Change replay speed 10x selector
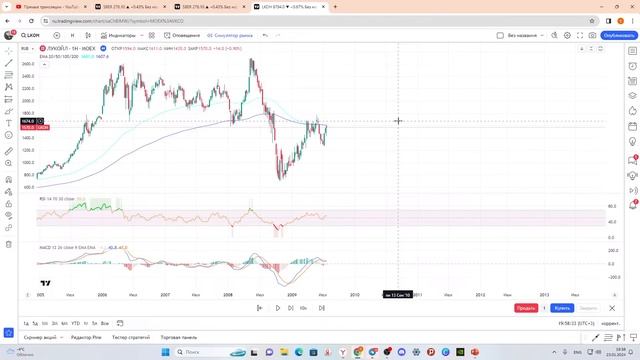The height and width of the screenshot is (360, 640). 303,308
